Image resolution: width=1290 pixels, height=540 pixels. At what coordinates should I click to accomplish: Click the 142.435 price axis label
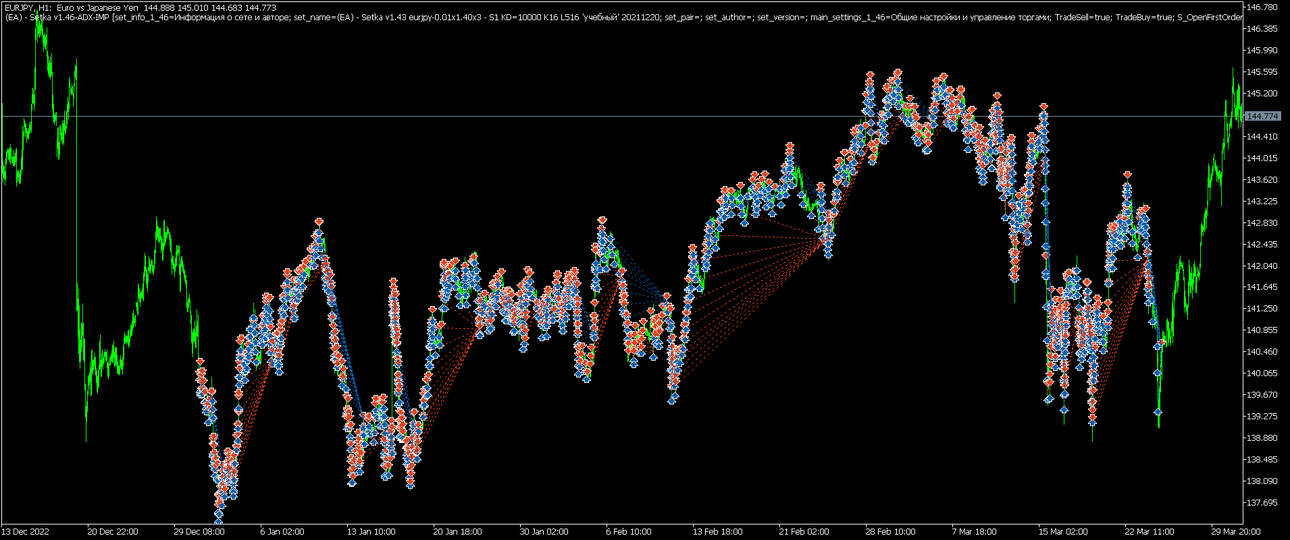coord(1264,245)
